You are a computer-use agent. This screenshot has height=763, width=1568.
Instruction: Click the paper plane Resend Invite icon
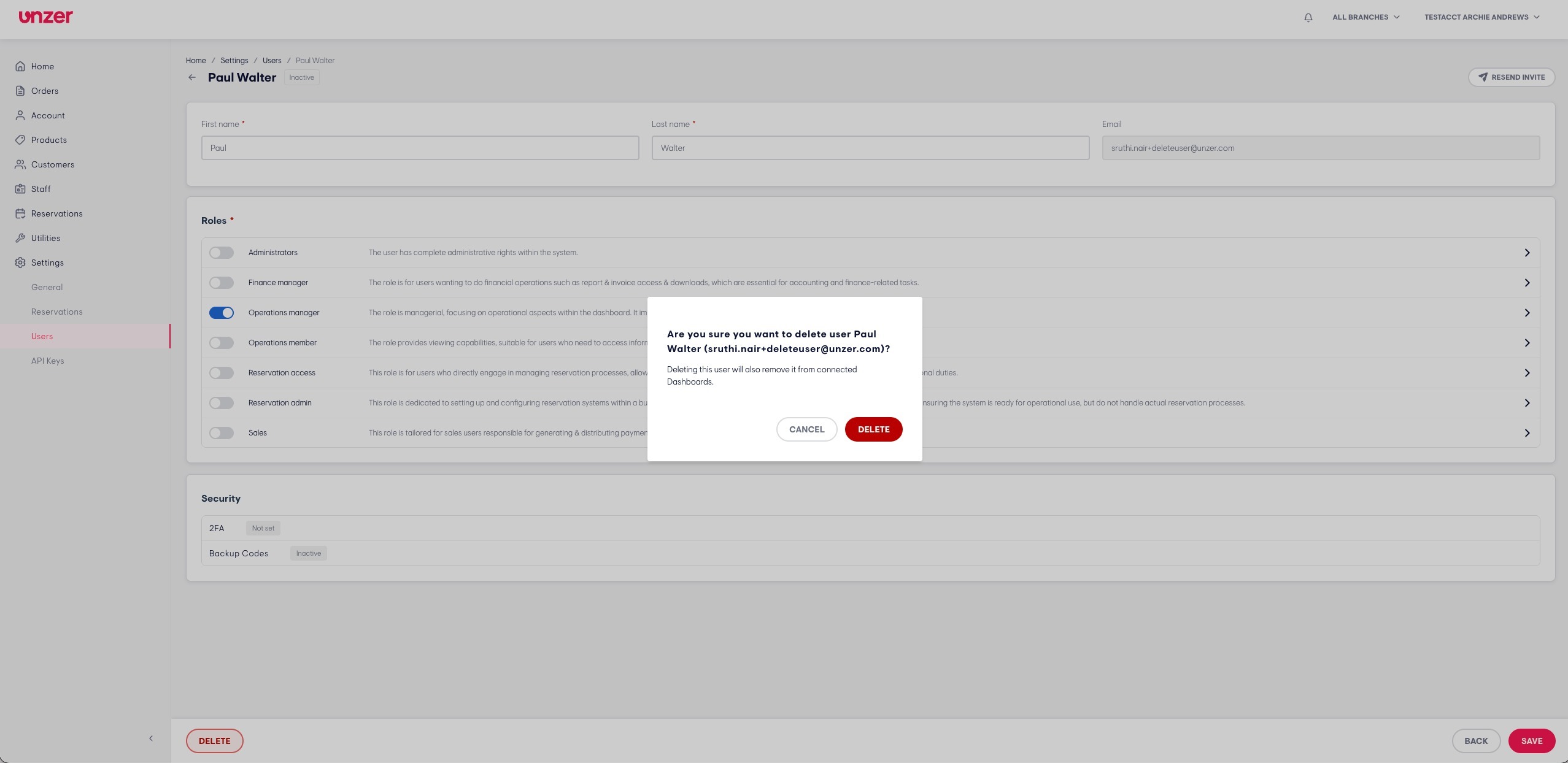pos(1483,77)
